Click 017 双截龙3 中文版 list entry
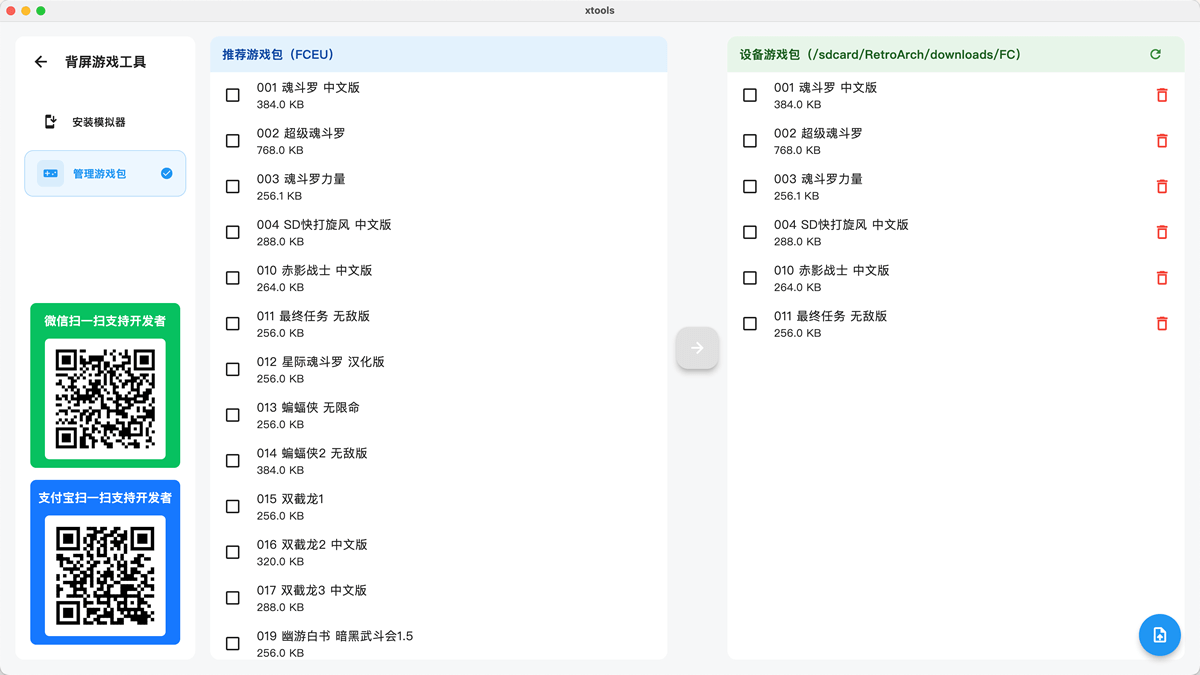Screen dimensions: 1200x675 [311, 597]
